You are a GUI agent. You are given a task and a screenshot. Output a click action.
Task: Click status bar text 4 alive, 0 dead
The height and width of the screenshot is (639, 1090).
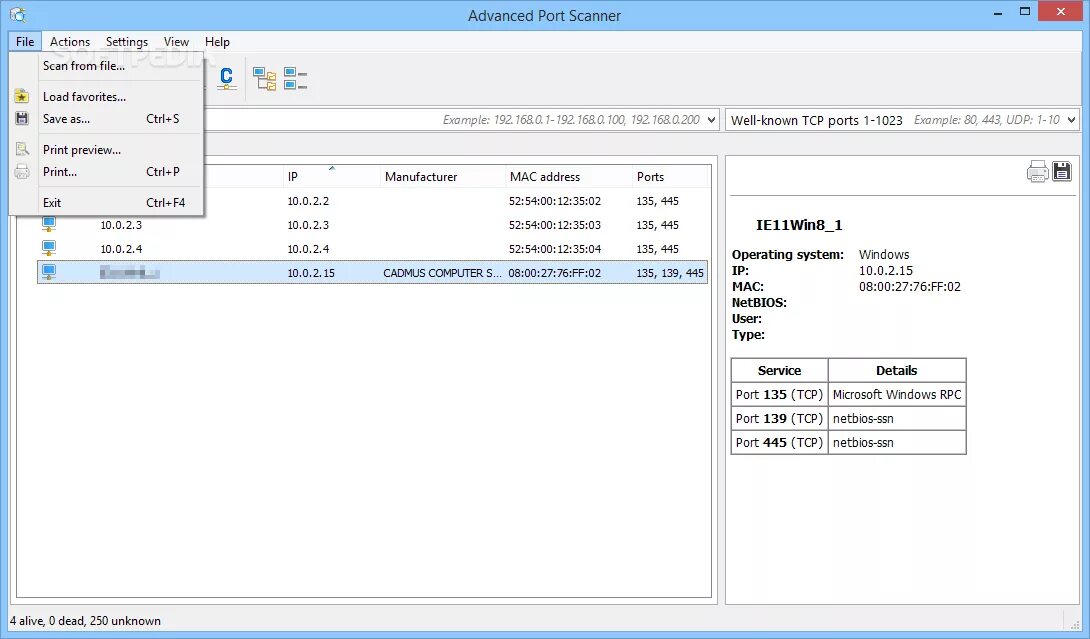[85, 620]
